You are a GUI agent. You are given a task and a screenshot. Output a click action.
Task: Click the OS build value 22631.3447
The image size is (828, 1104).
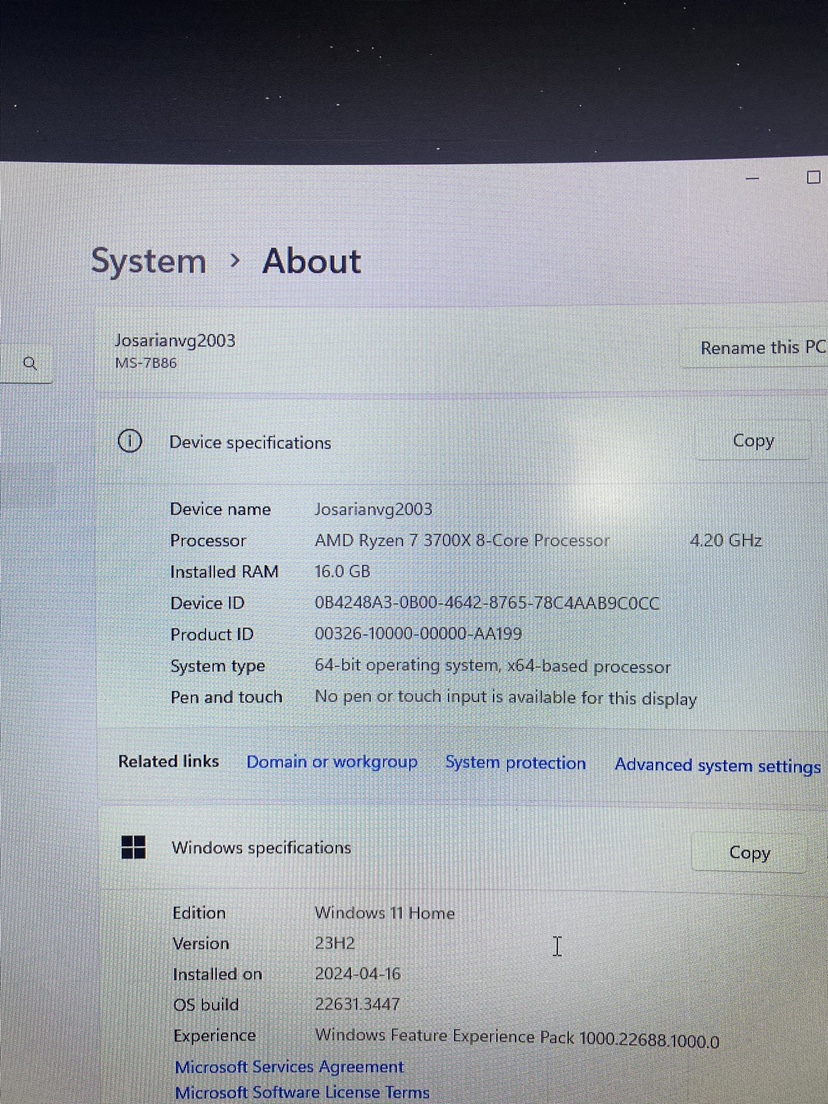click(x=357, y=1004)
